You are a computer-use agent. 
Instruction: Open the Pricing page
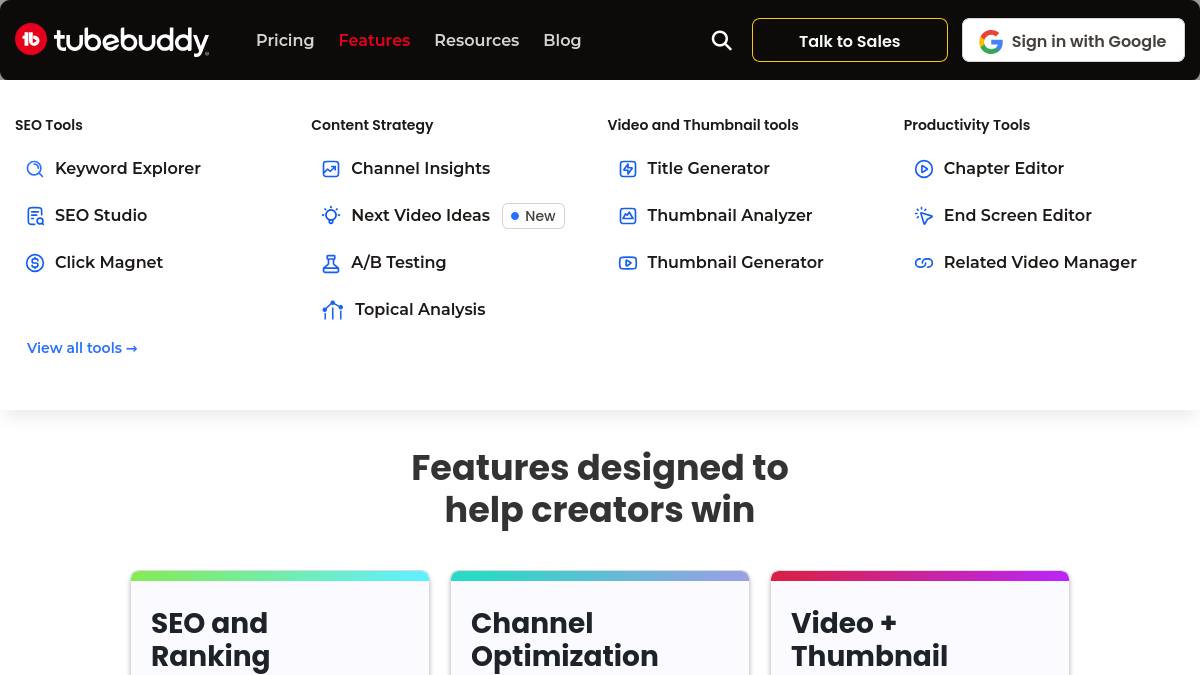(x=285, y=40)
